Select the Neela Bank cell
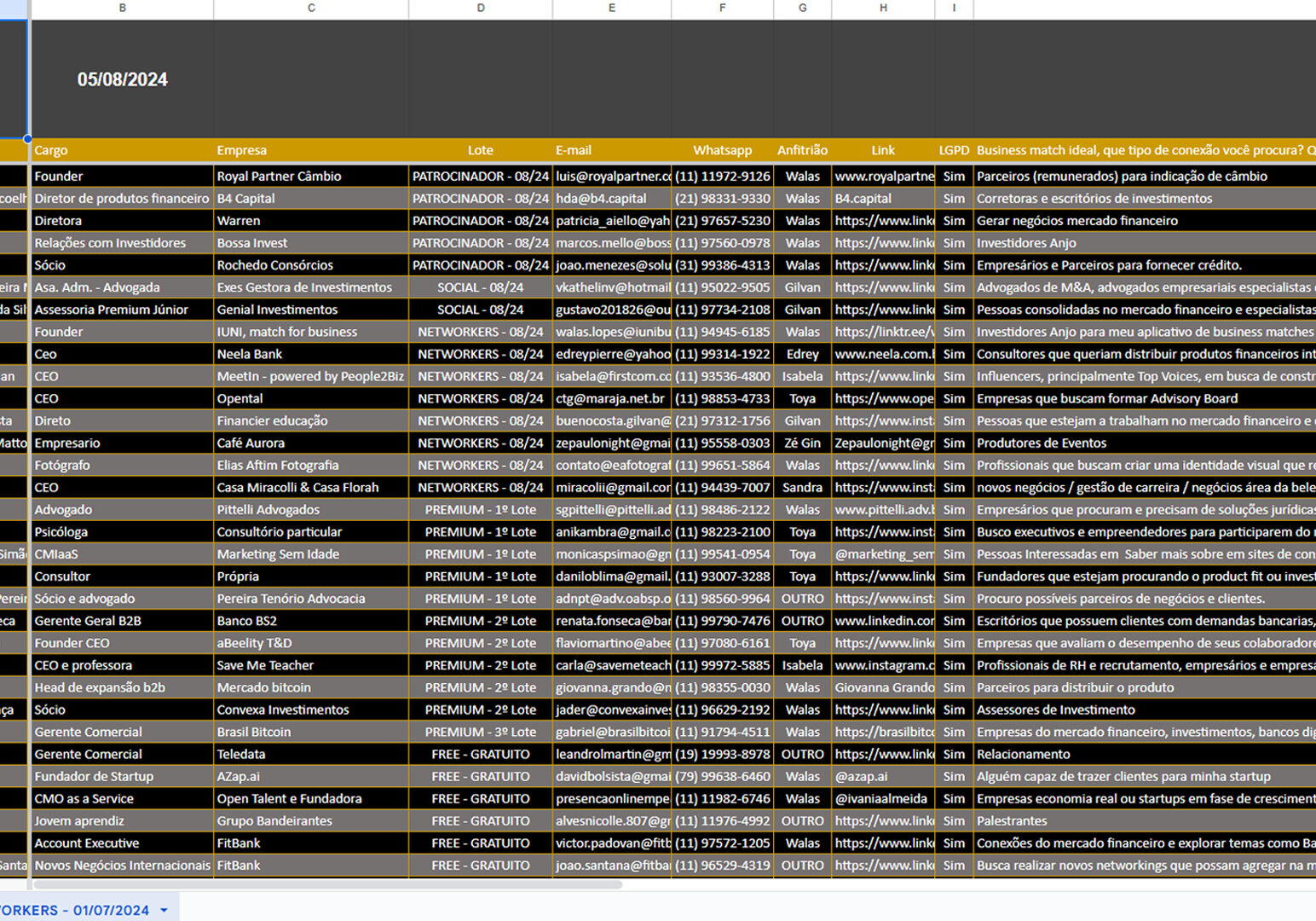The image size is (1316, 921). pos(311,354)
